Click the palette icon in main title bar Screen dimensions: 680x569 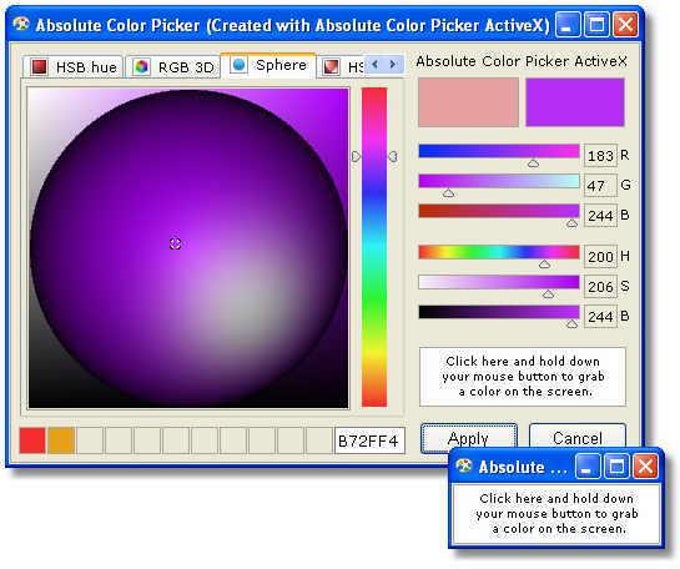[x=21, y=24]
